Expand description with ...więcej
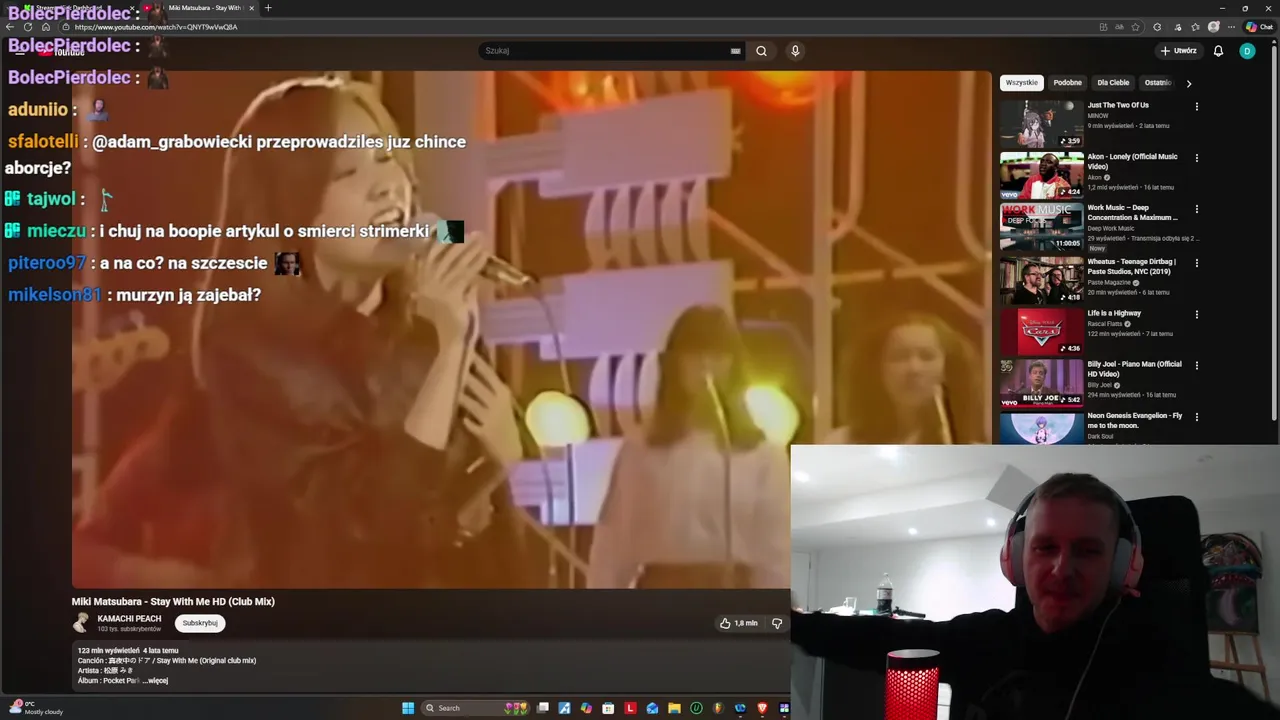Screen dimensions: 1280x720 (x=155, y=681)
